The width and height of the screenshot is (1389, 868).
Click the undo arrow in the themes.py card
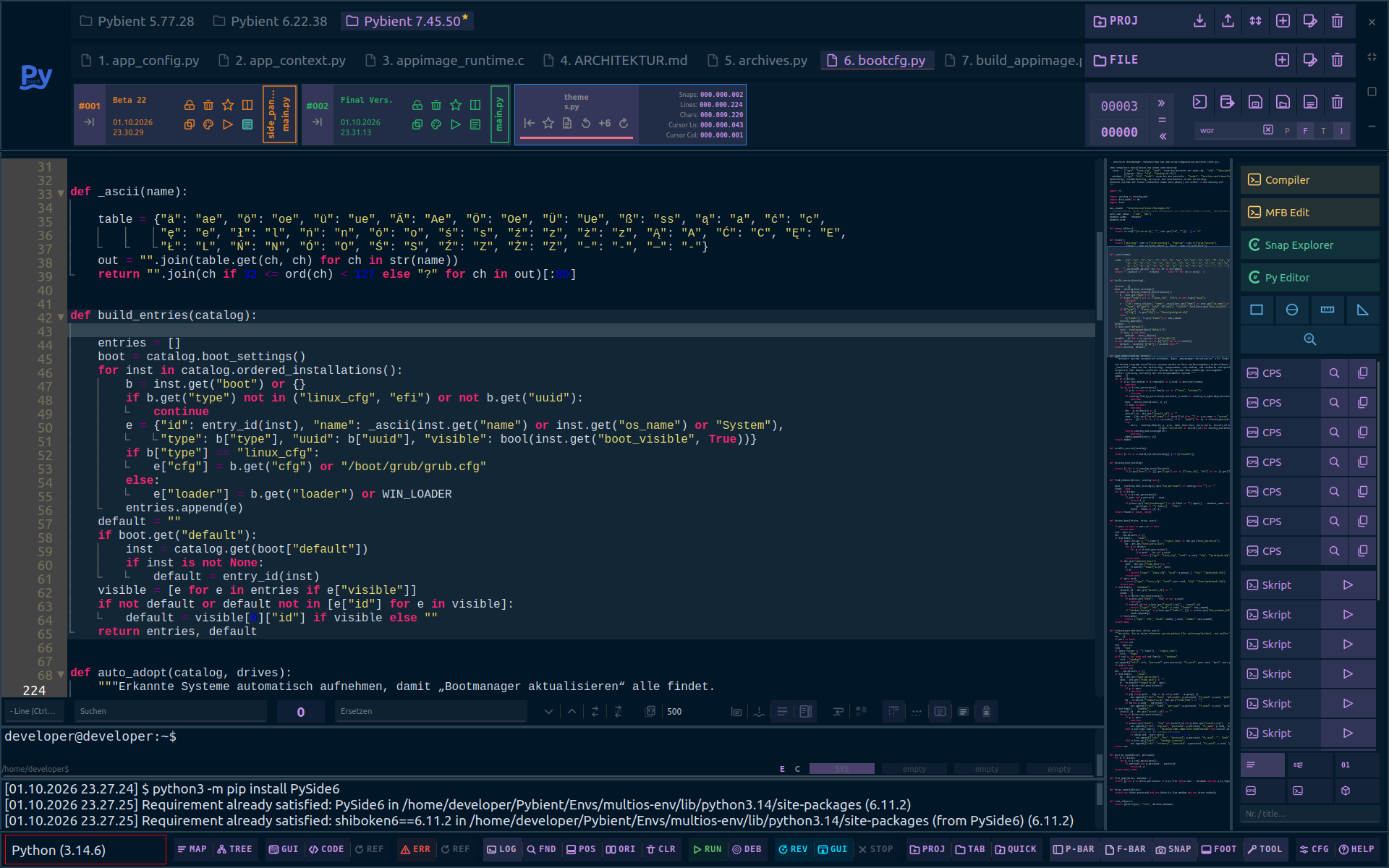[x=586, y=123]
